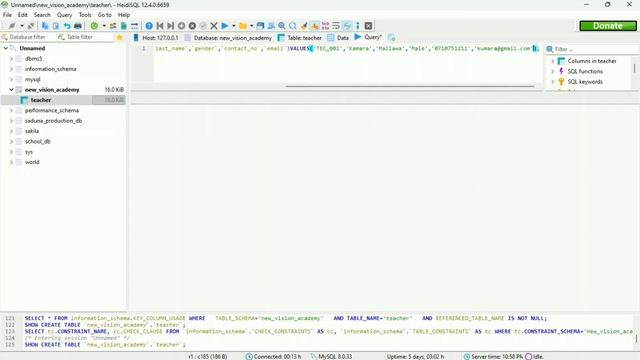Open the run query dropdown arrow
The height and width of the screenshot is (360, 640).
coord(234,26)
